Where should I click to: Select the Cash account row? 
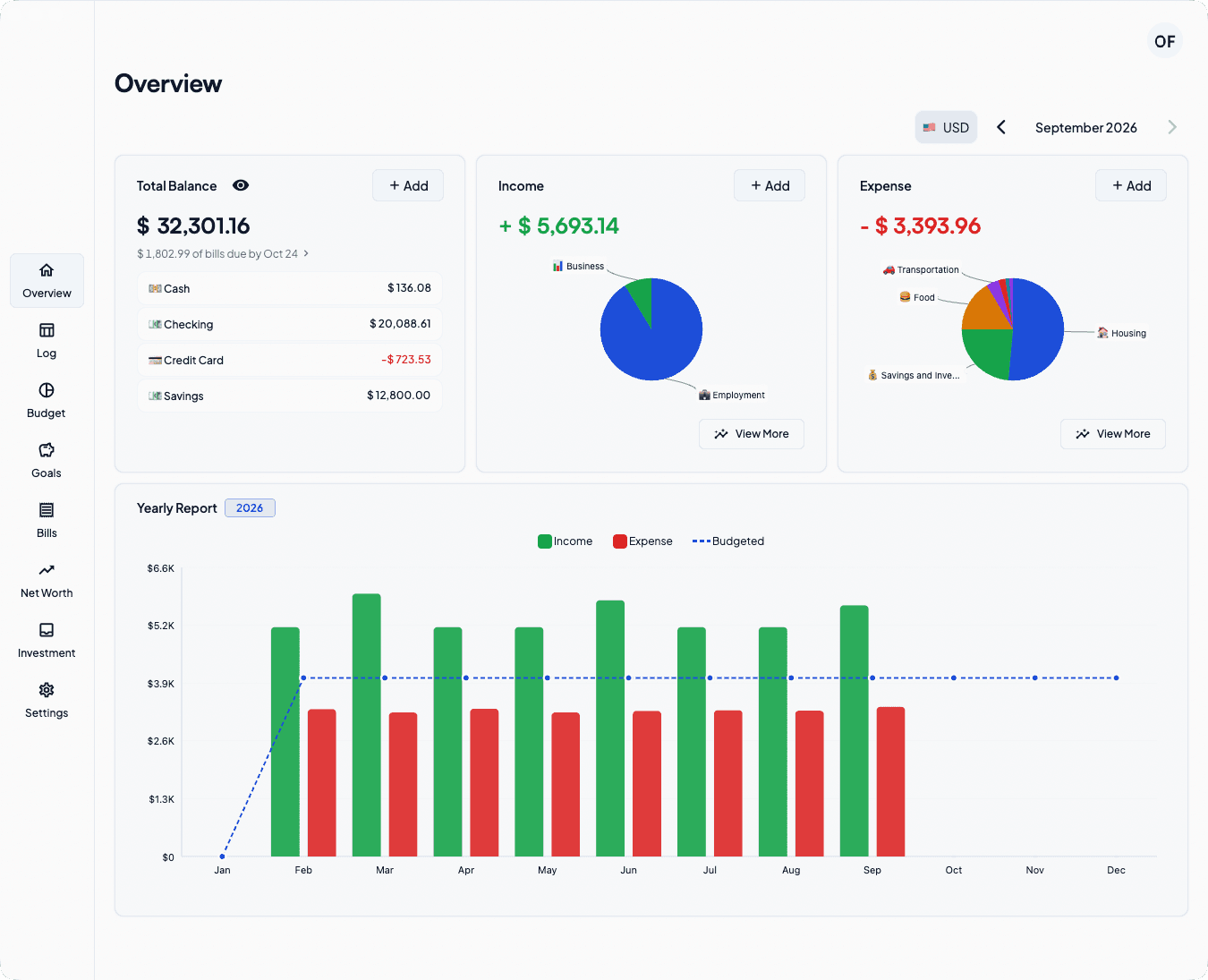(x=290, y=288)
